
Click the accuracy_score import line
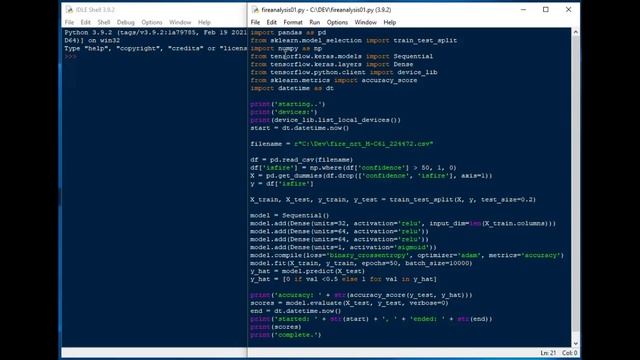[x=334, y=80]
